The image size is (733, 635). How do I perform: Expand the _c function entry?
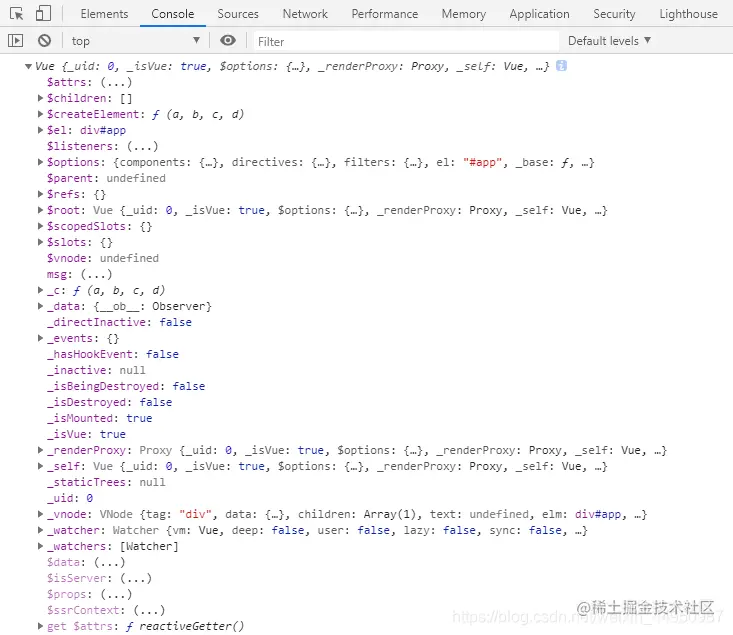tap(40, 290)
